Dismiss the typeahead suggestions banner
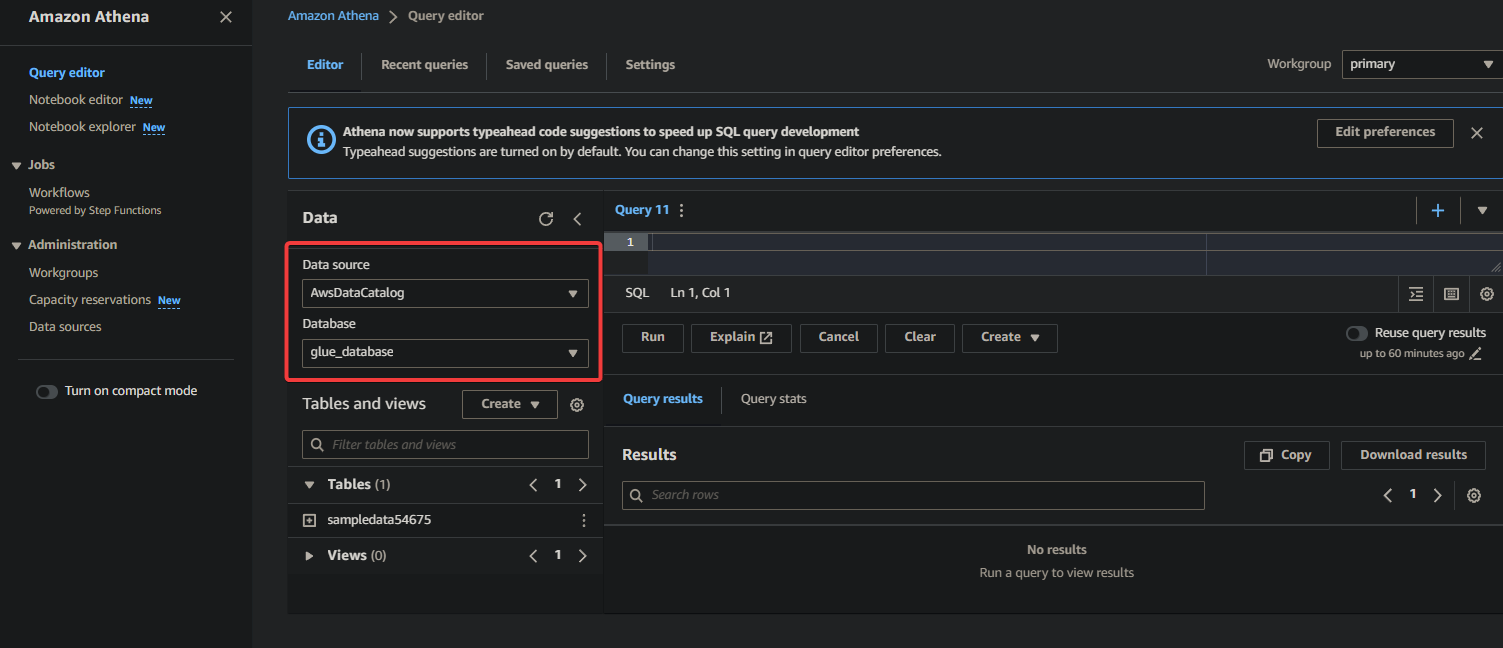 (x=1477, y=133)
